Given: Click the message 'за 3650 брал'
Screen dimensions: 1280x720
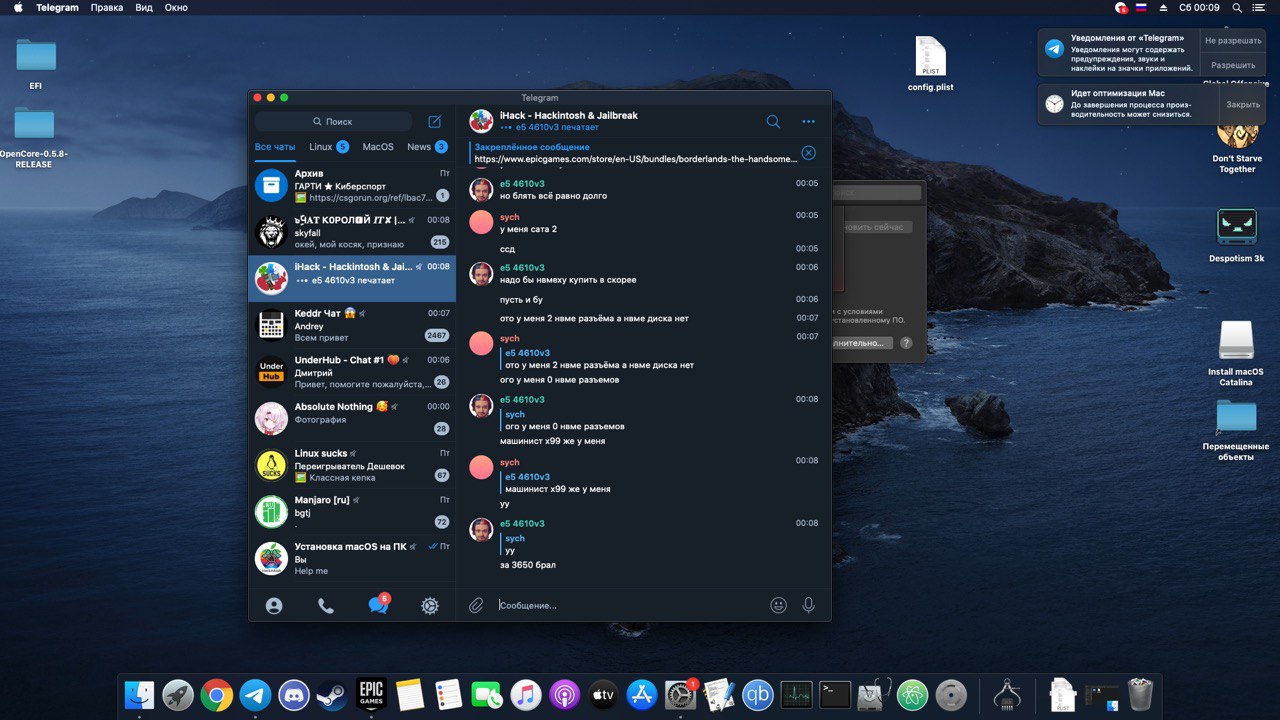Looking at the screenshot, I should [528, 565].
